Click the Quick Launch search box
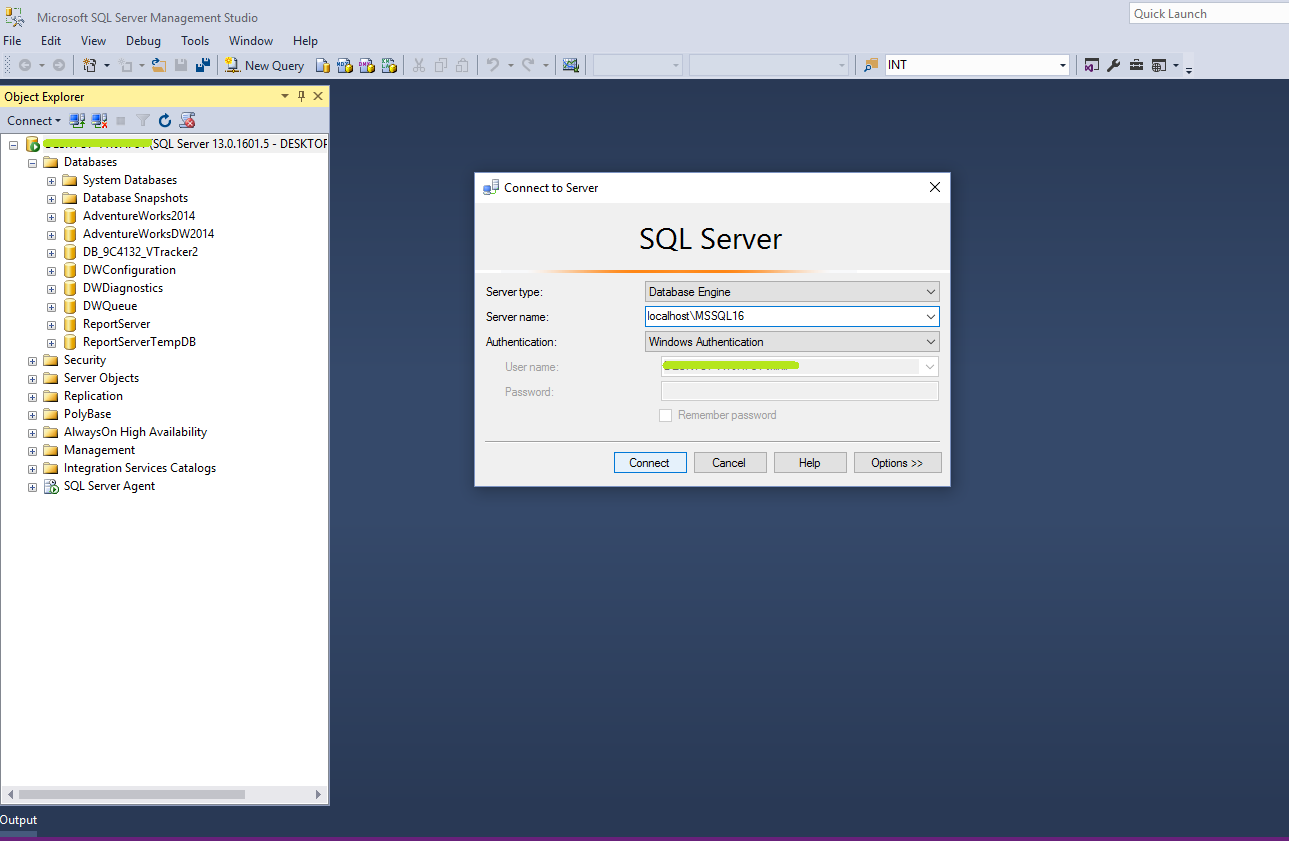The image size is (1289, 841). [x=1209, y=14]
